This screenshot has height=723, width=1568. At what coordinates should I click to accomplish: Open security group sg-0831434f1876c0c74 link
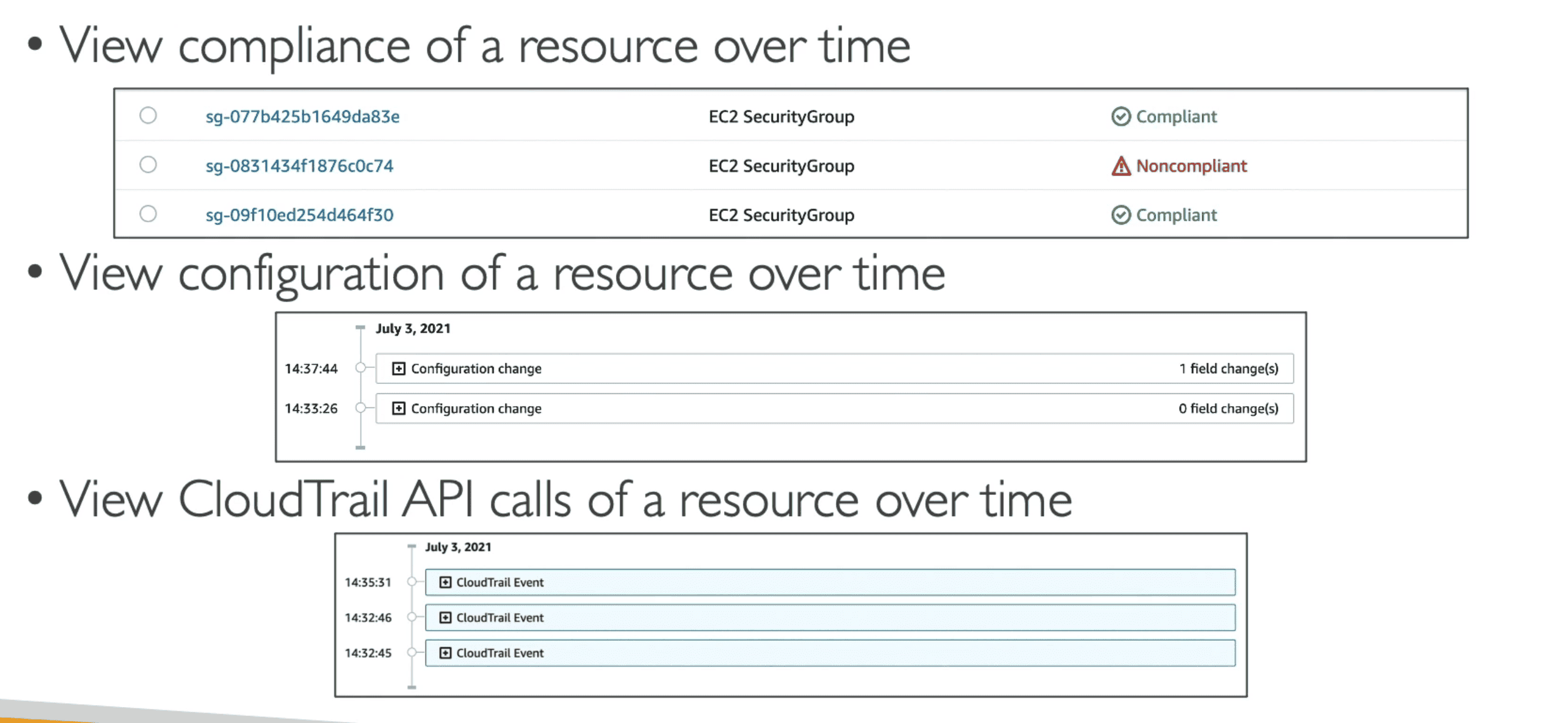299,166
